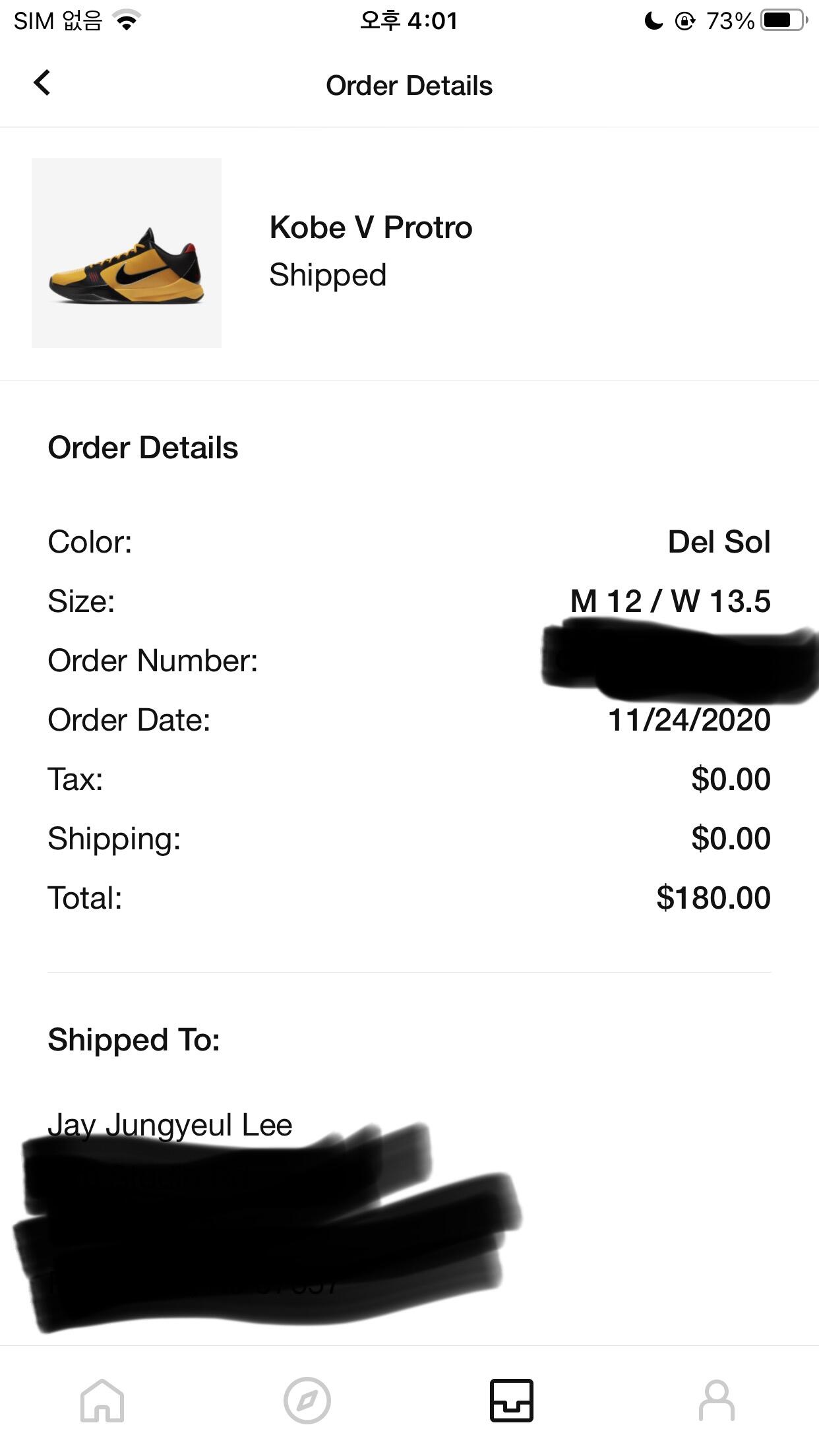Viewport: 819px width, 1456px height.
Task: Tap the Shipped To heading
Action: (134, 1040)
